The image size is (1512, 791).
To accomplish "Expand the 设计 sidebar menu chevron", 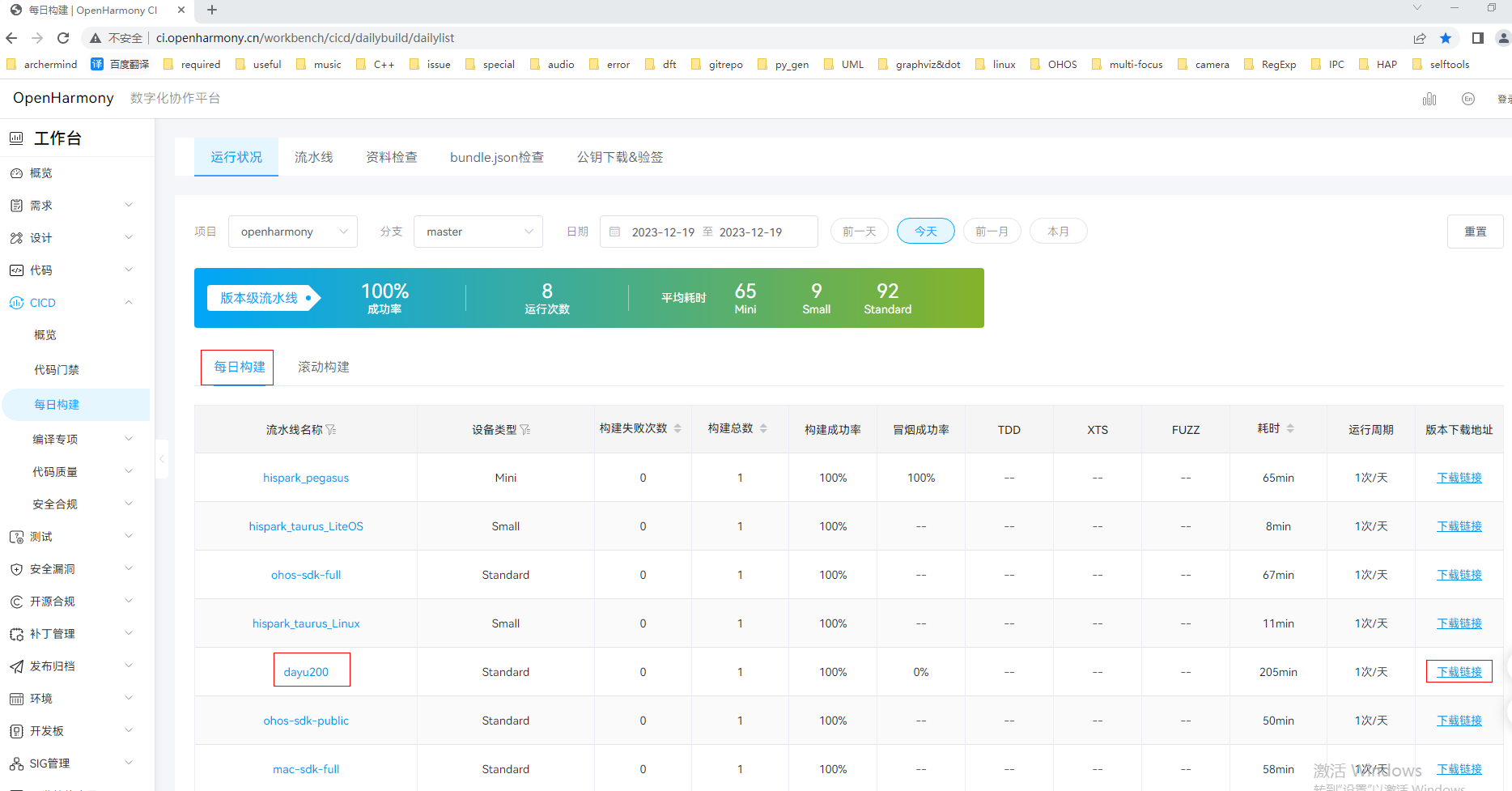I will pyautogui.click(x=129, y=237).
